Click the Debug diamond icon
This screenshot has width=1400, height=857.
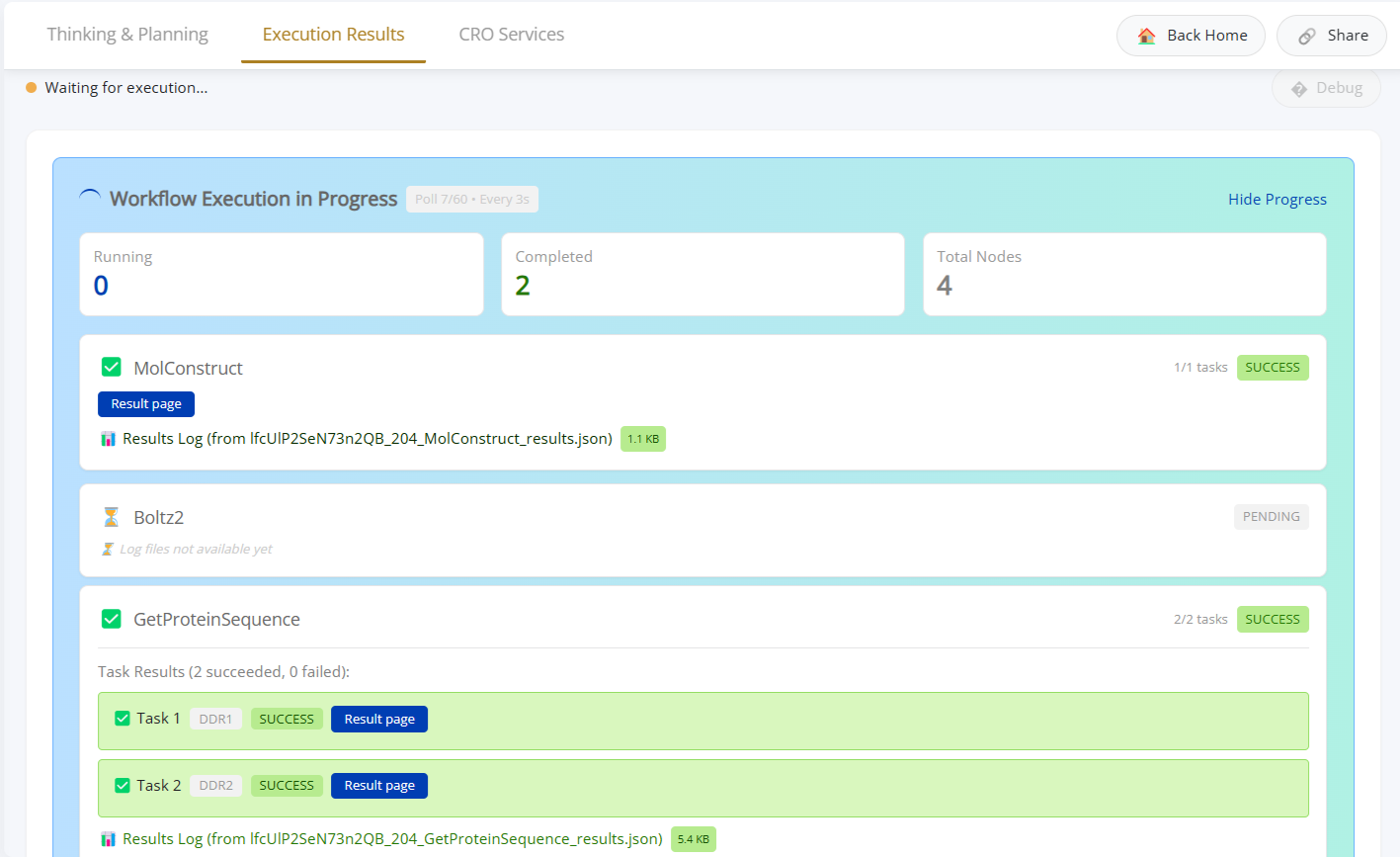click(x=1299, y=89)
